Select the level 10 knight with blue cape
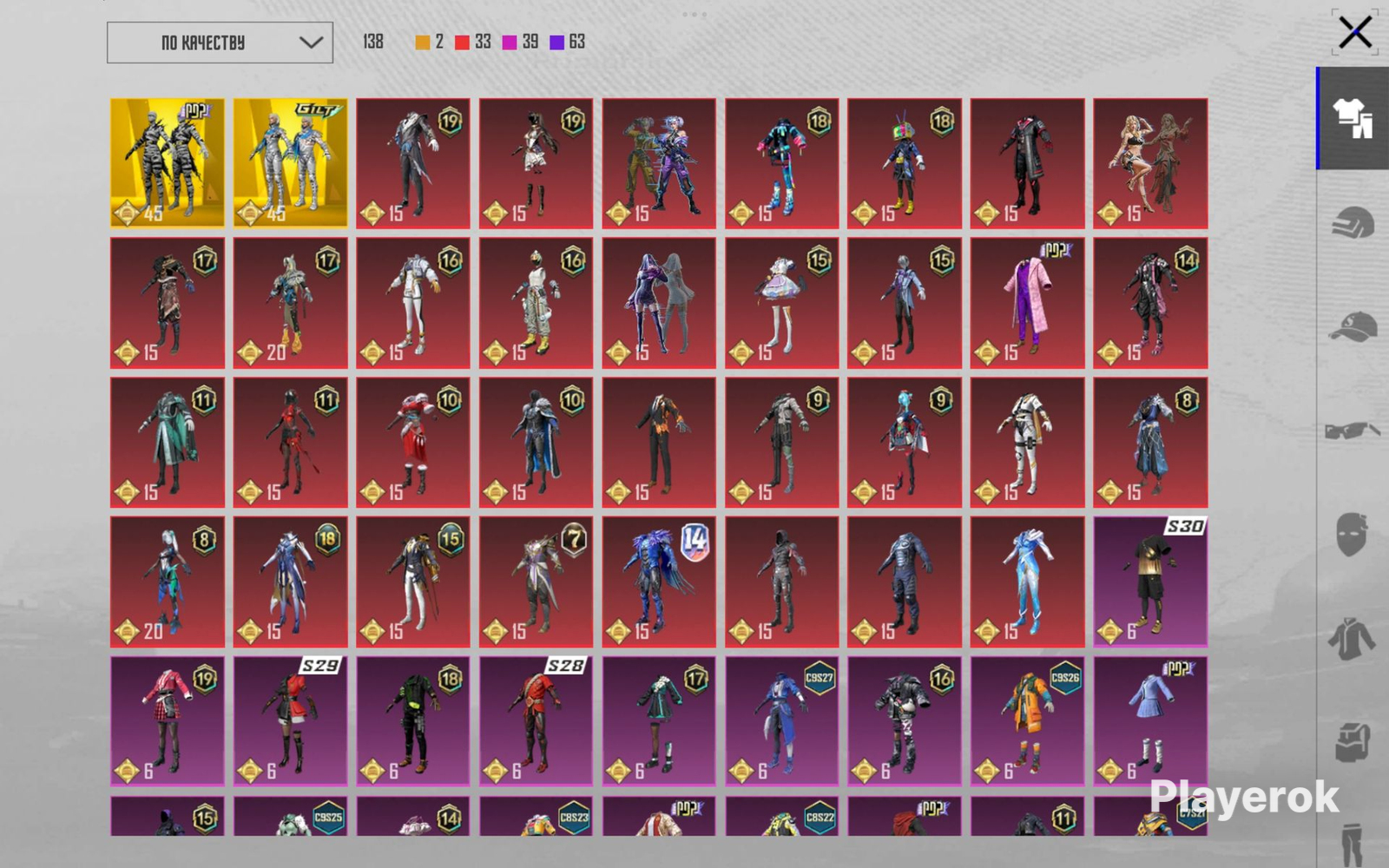This screenshot has height=868, width=1389. click(536, 442)
